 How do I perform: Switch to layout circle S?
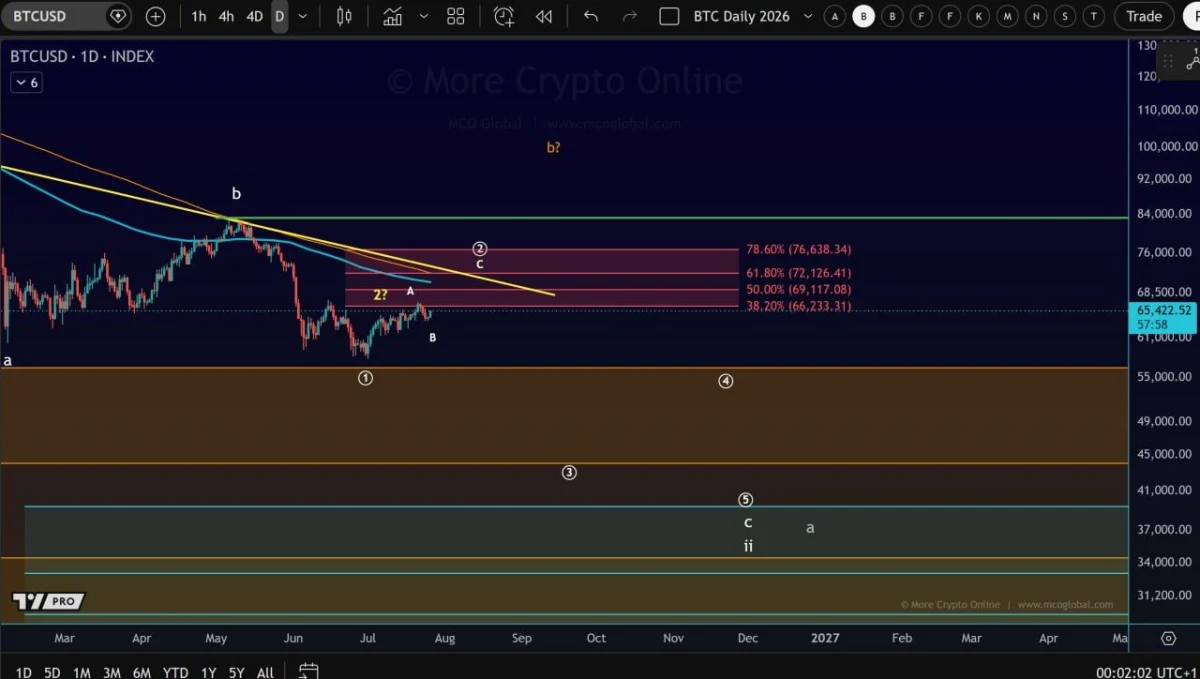(1066, 16)
